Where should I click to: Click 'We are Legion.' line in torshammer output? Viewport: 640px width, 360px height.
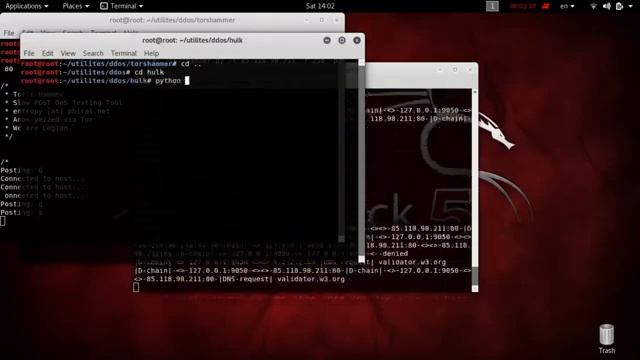coord(42,128)
